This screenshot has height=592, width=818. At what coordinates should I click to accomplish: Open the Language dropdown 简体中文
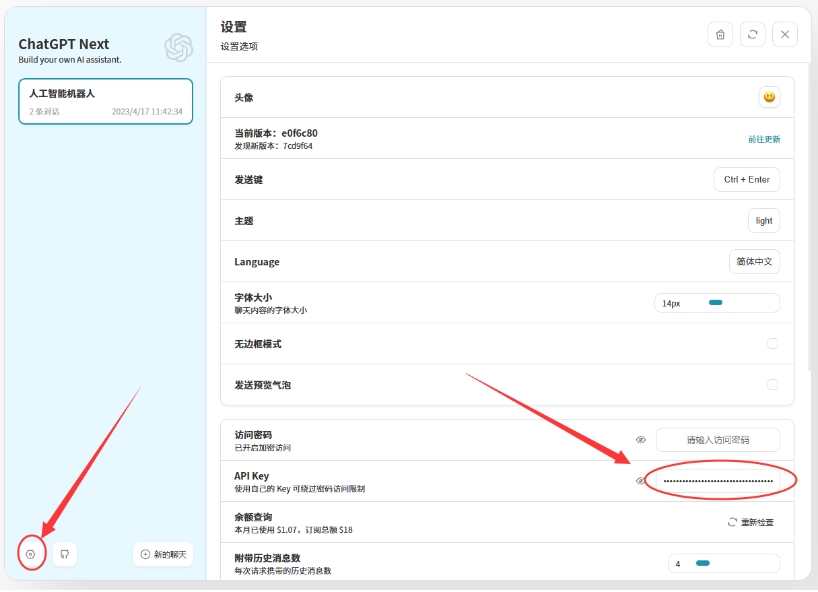pyautogui.click(x=754, y=261)
